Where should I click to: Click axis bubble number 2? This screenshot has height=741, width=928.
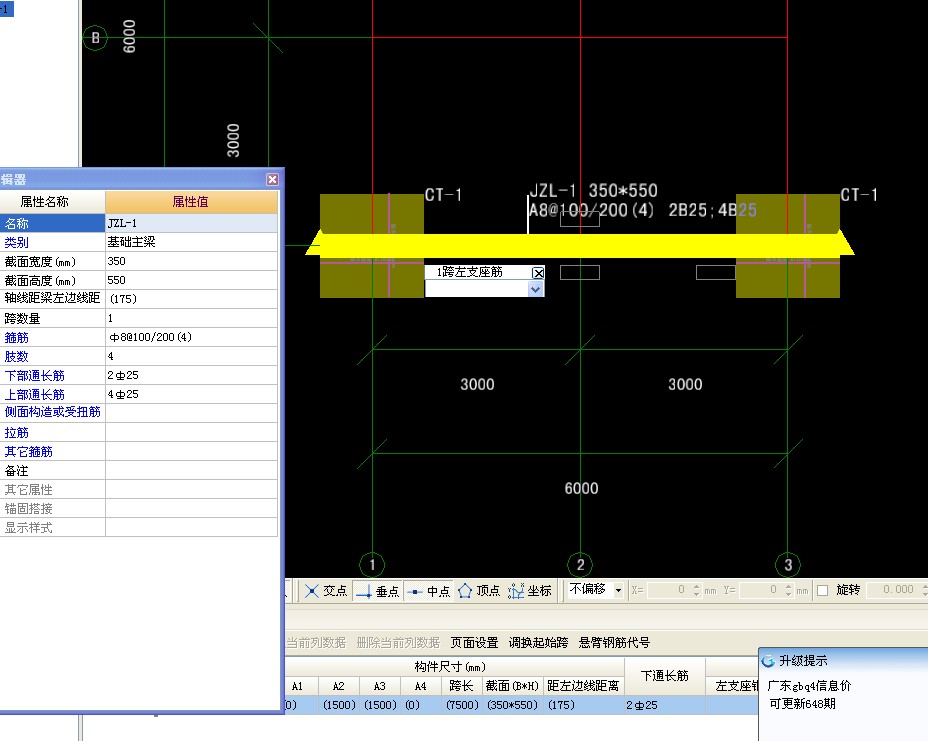click(581, 565)
